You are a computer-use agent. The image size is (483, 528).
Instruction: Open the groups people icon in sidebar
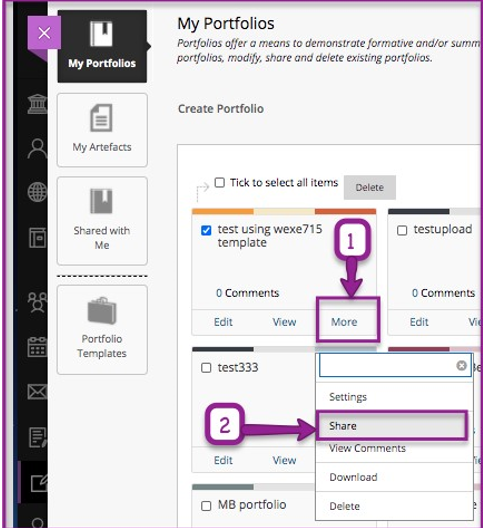[37, 302]
